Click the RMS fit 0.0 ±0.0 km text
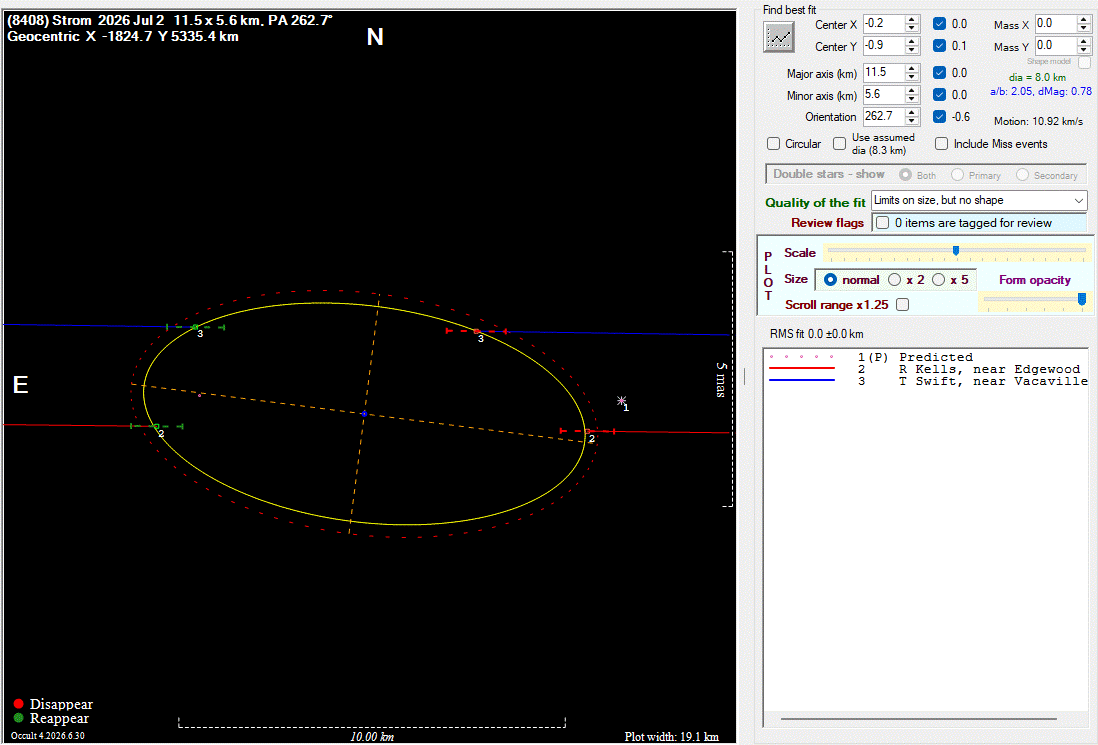 coord(816,334)
